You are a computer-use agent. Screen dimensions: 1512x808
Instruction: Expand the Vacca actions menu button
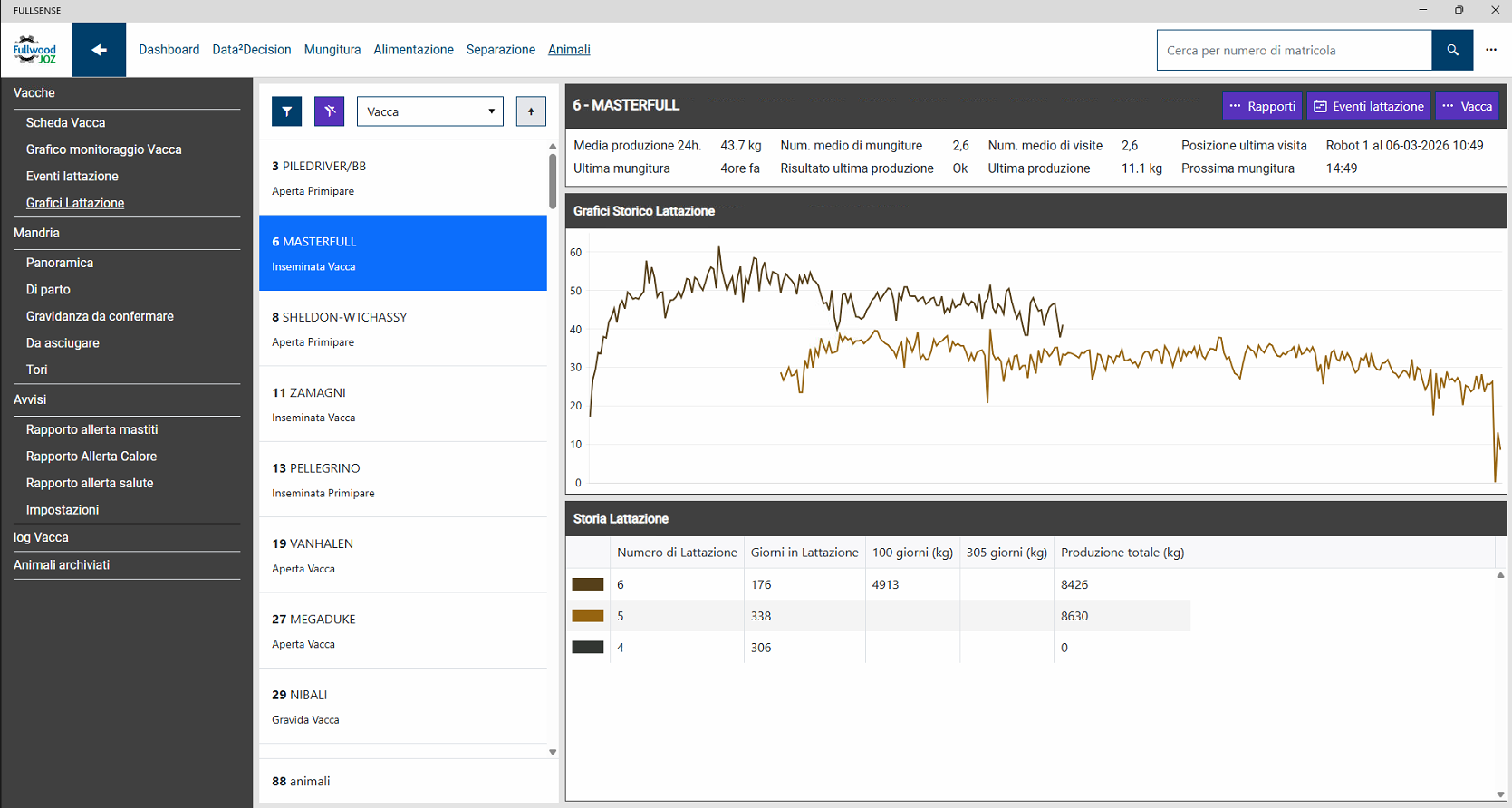1467,106
